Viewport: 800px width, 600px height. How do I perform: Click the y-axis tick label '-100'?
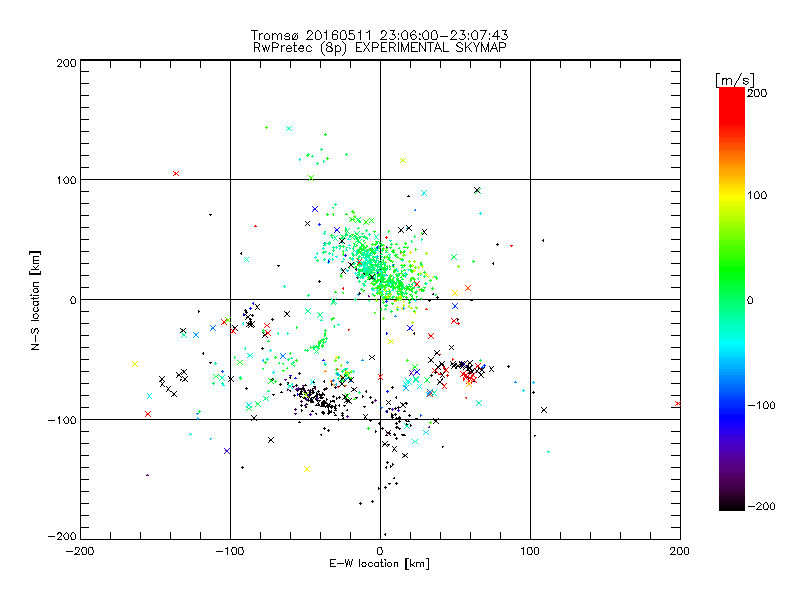tap(62, 420)
